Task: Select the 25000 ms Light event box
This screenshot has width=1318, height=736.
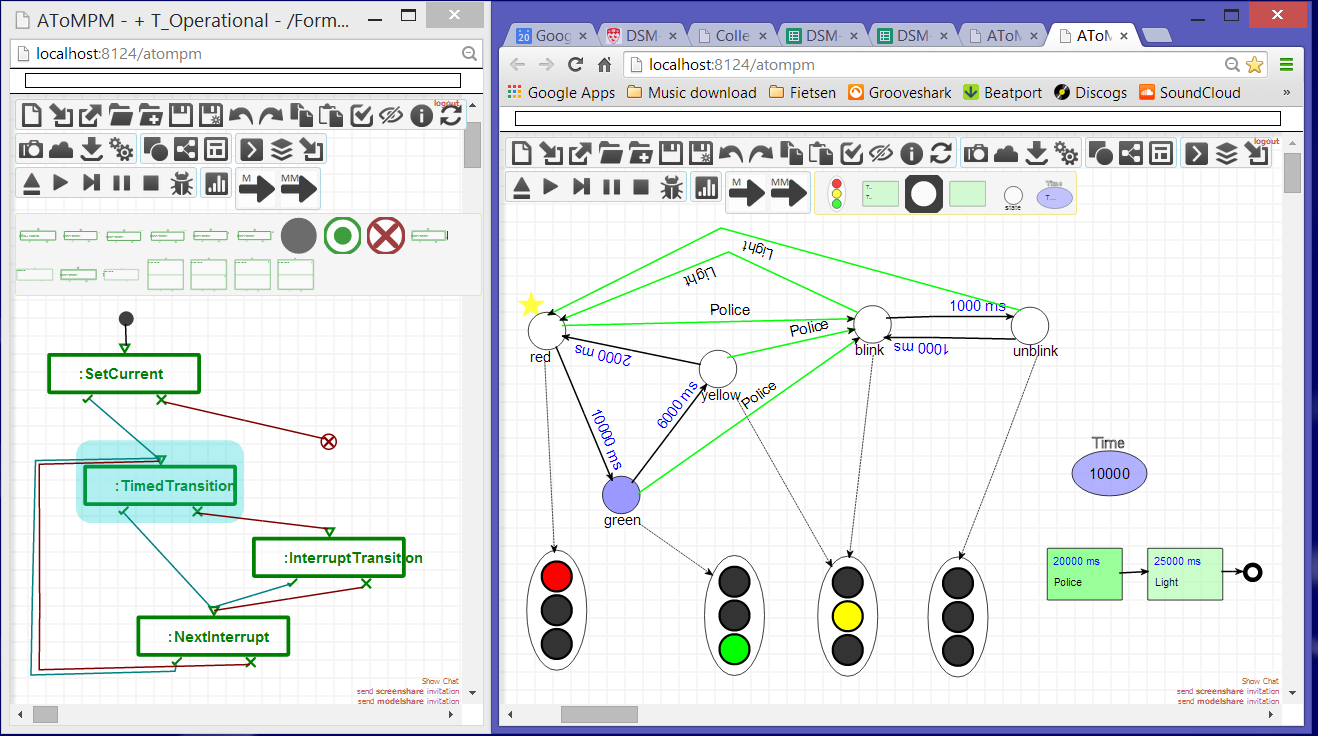Action: coord(1185,574)
